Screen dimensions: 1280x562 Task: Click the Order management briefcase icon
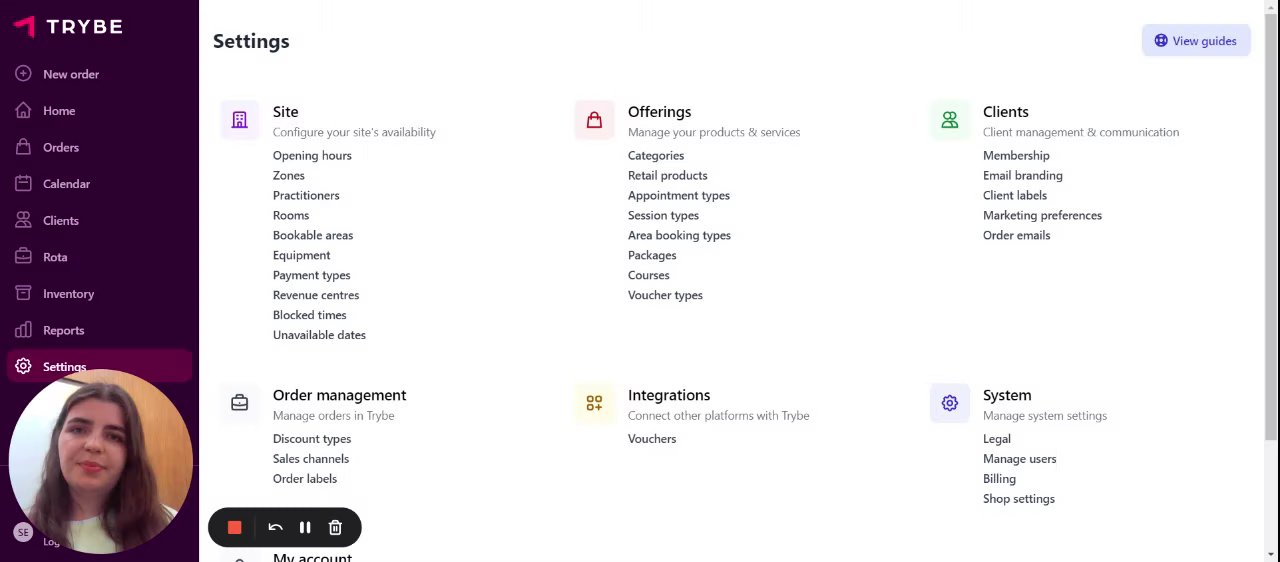click(240, 403)
